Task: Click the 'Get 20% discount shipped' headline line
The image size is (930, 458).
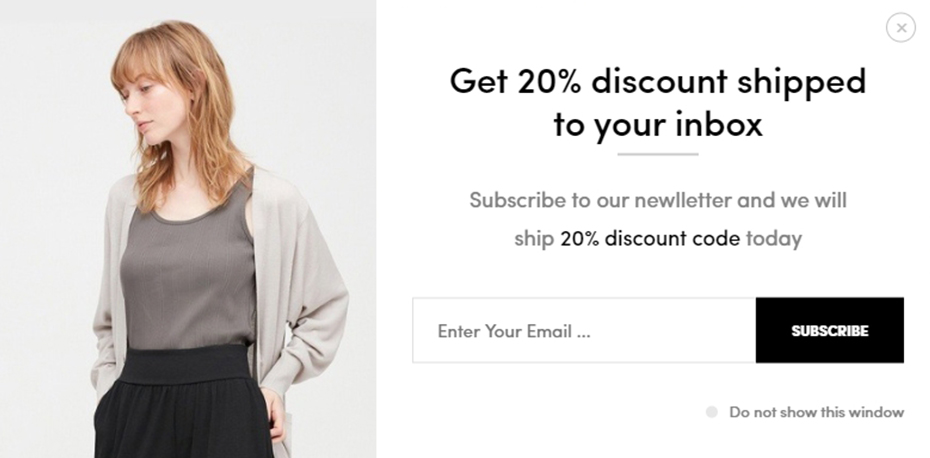Action: click(658, 81)
